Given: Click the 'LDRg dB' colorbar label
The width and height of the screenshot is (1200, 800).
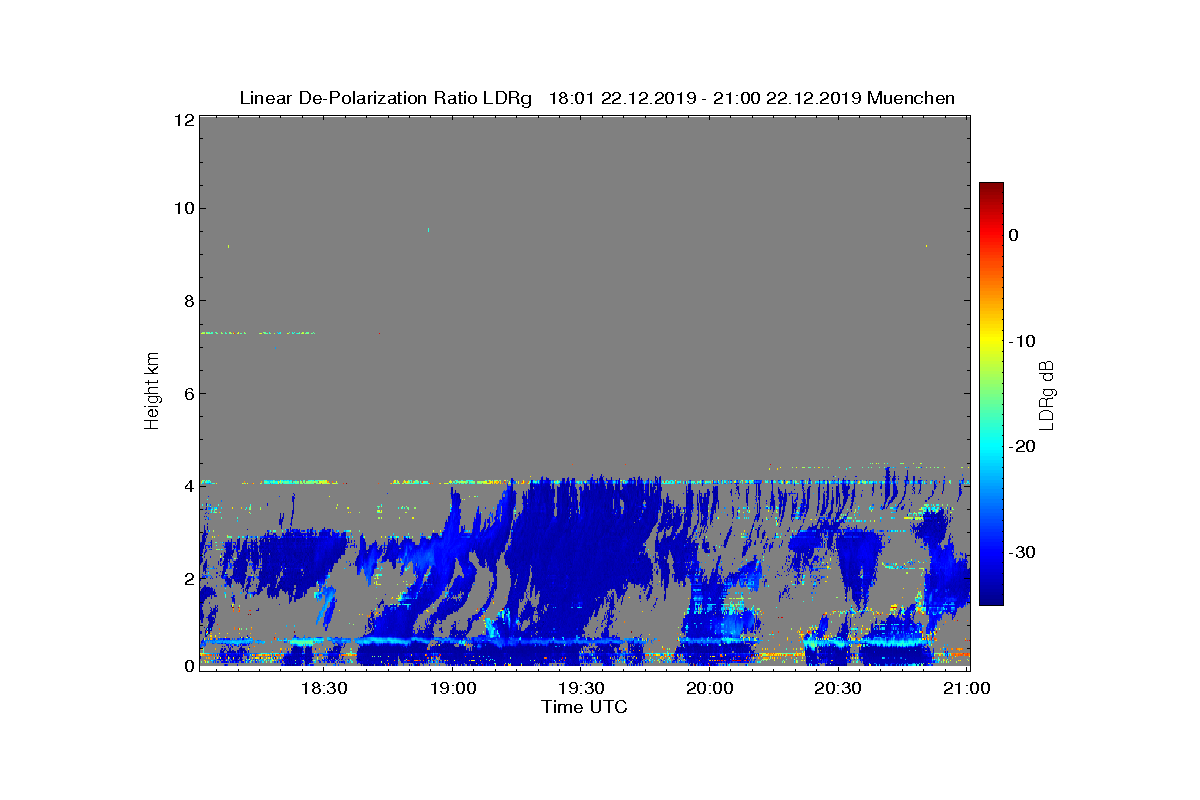Looking at the screenshot, I should click(x=1047, y=394).
